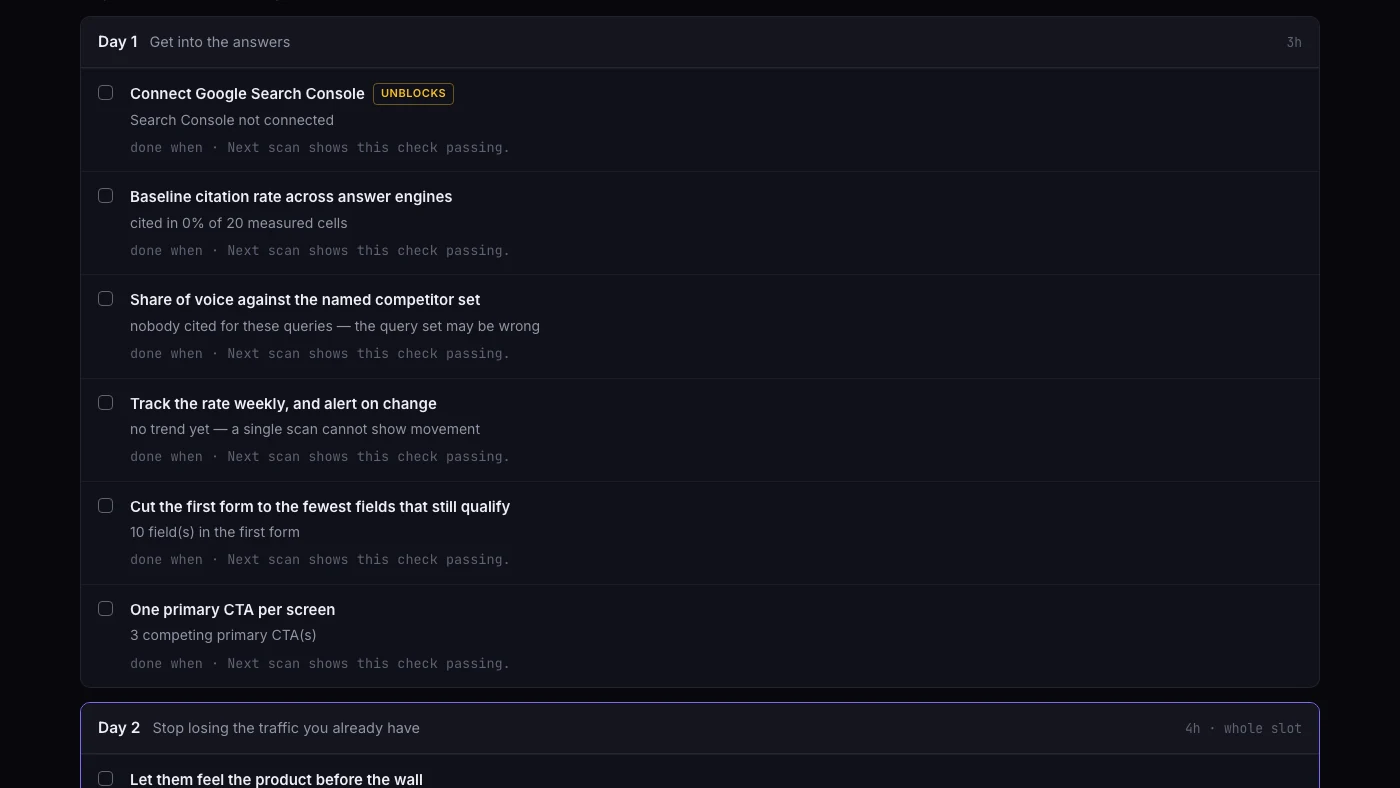Check the Let them feel the product checkbox
The height and width of the screenshot is (788, 1400).
(x=105, y=779)
